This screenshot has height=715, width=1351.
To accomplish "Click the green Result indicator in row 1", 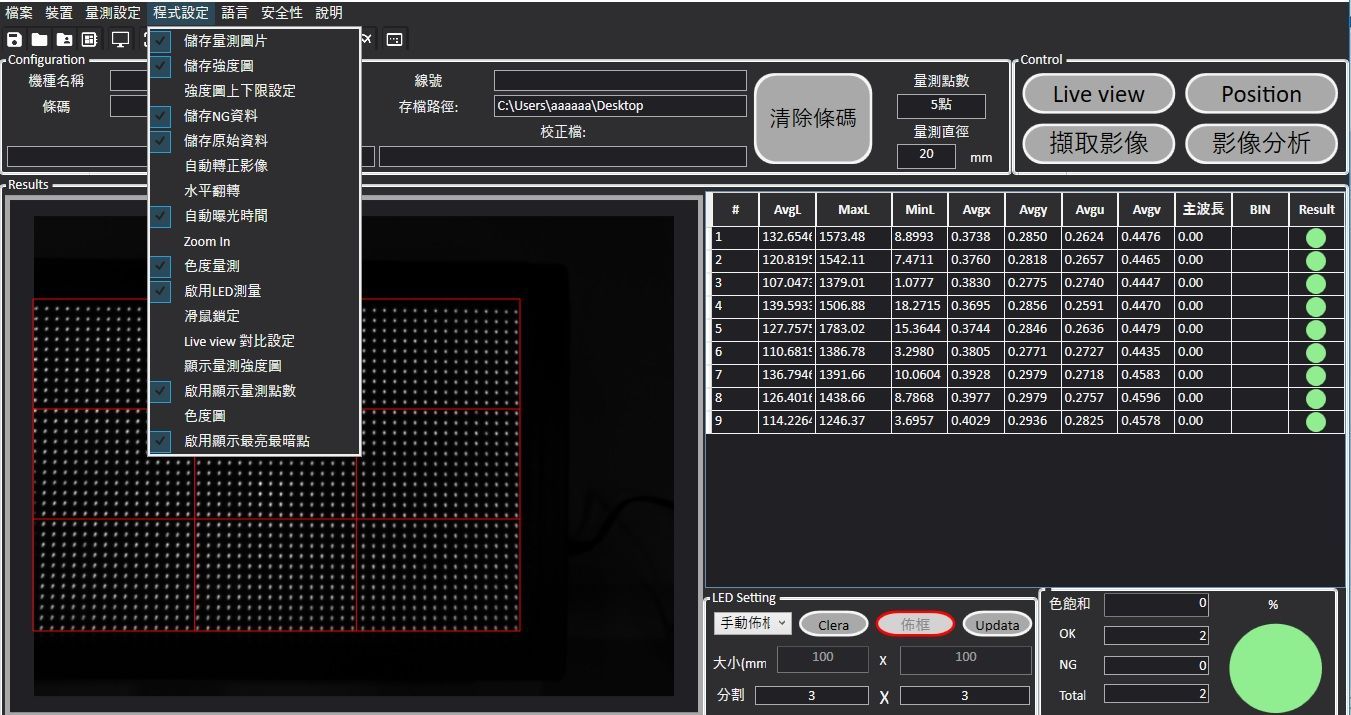I will [x=1316, y=238].
